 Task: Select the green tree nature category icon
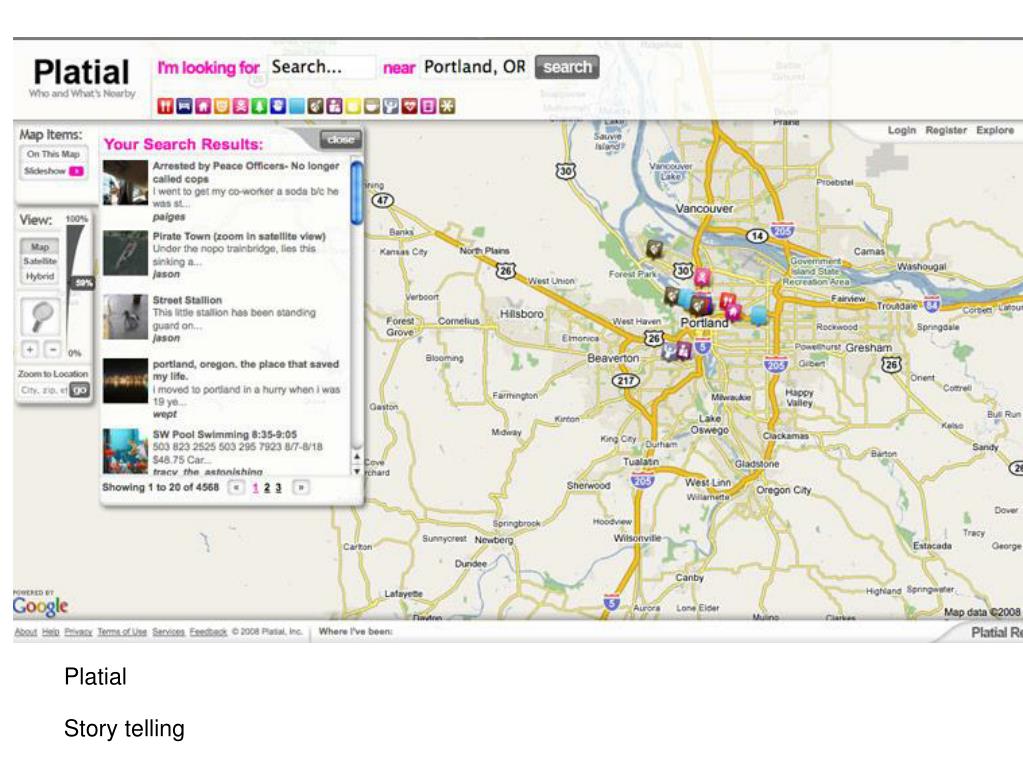click(260, 106)
